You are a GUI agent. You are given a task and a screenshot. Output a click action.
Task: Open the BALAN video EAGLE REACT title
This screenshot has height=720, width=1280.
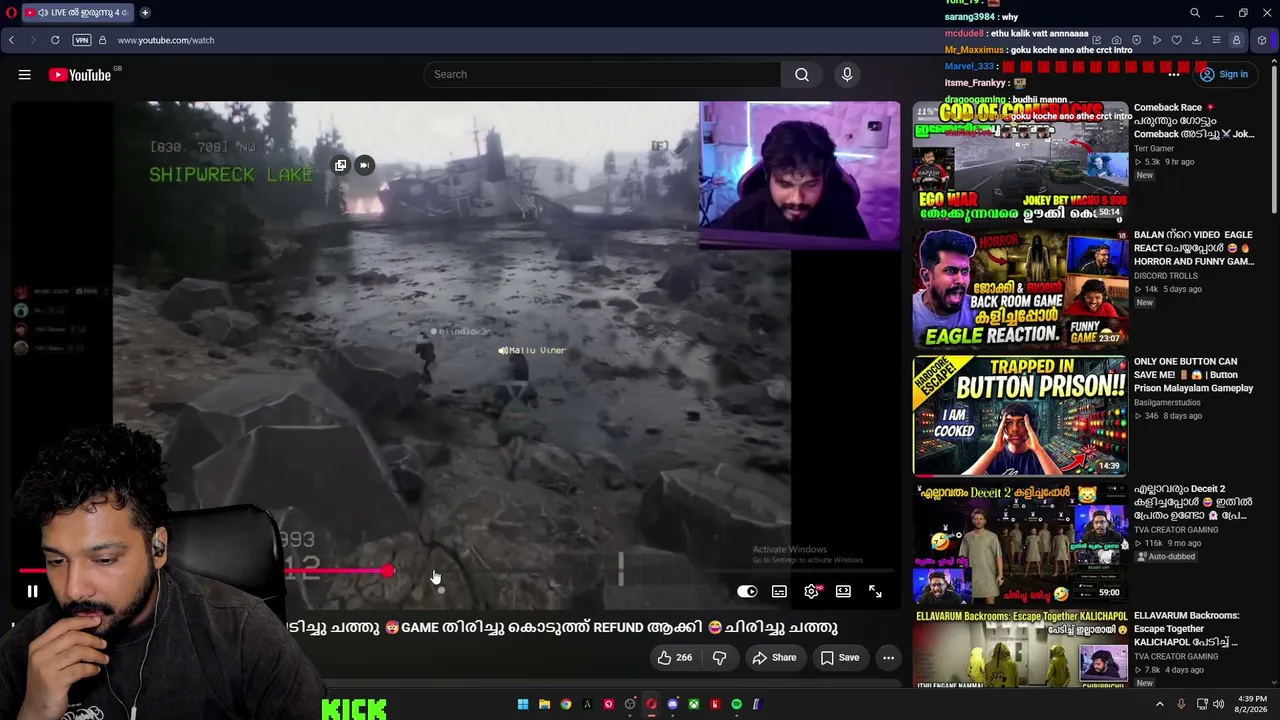(x=1194, y=248)
